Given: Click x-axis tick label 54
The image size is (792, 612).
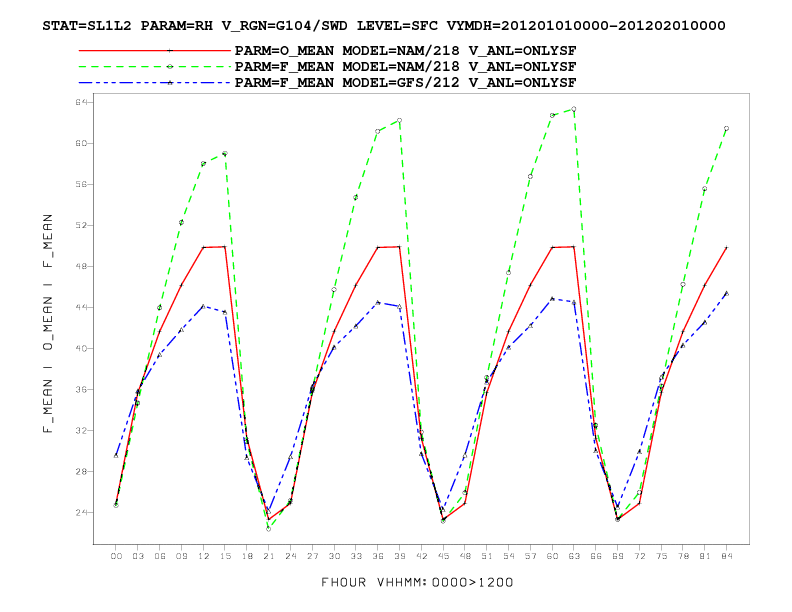Looking at the screenshot, I should (x=509, y=556).
